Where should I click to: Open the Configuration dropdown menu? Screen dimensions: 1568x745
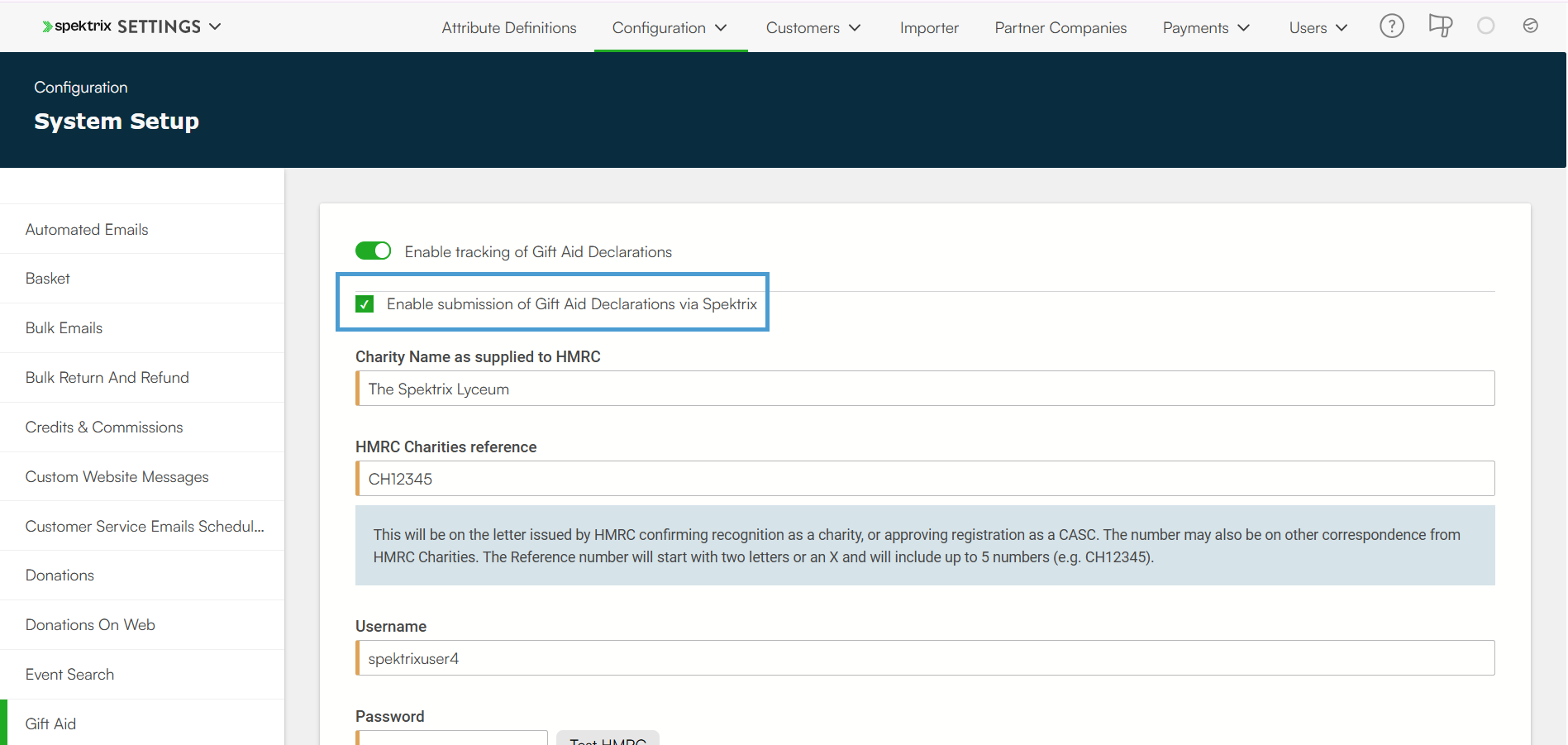point(670,28)
